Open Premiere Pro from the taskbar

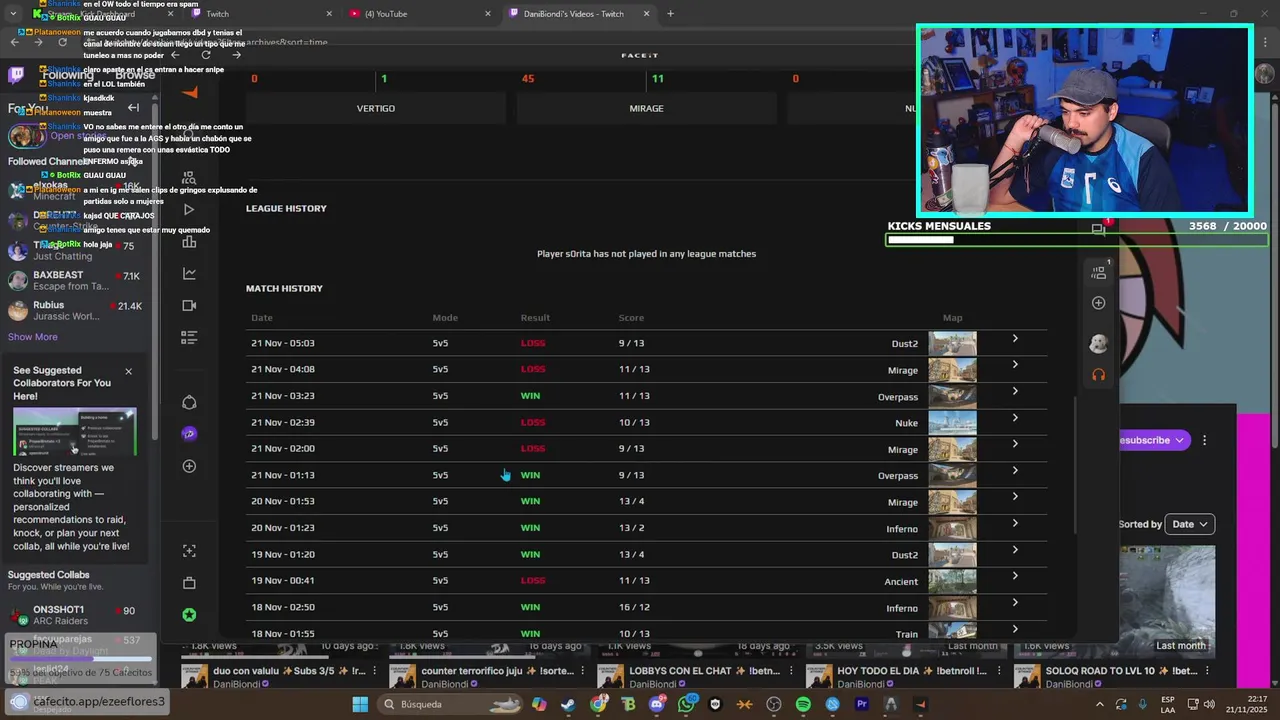coord(862,704)
